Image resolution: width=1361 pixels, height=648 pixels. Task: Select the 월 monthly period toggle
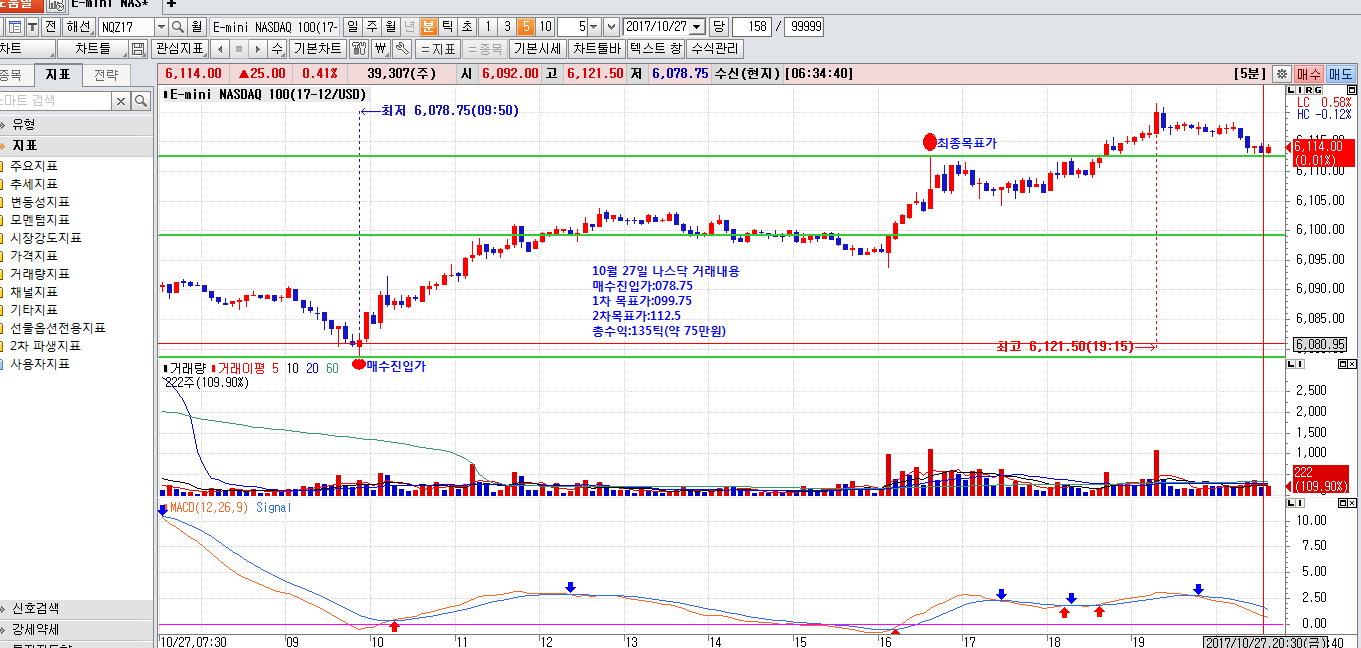(390, 26)
